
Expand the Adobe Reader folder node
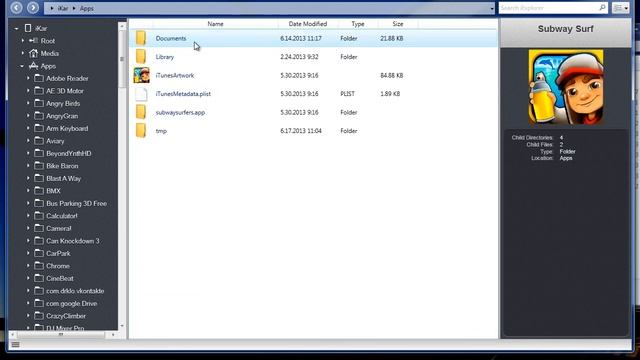coord(28,78)
